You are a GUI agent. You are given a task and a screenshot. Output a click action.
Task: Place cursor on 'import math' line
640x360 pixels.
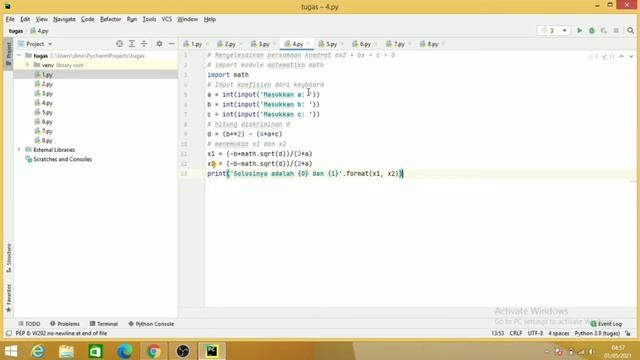[x=228, y=75]
